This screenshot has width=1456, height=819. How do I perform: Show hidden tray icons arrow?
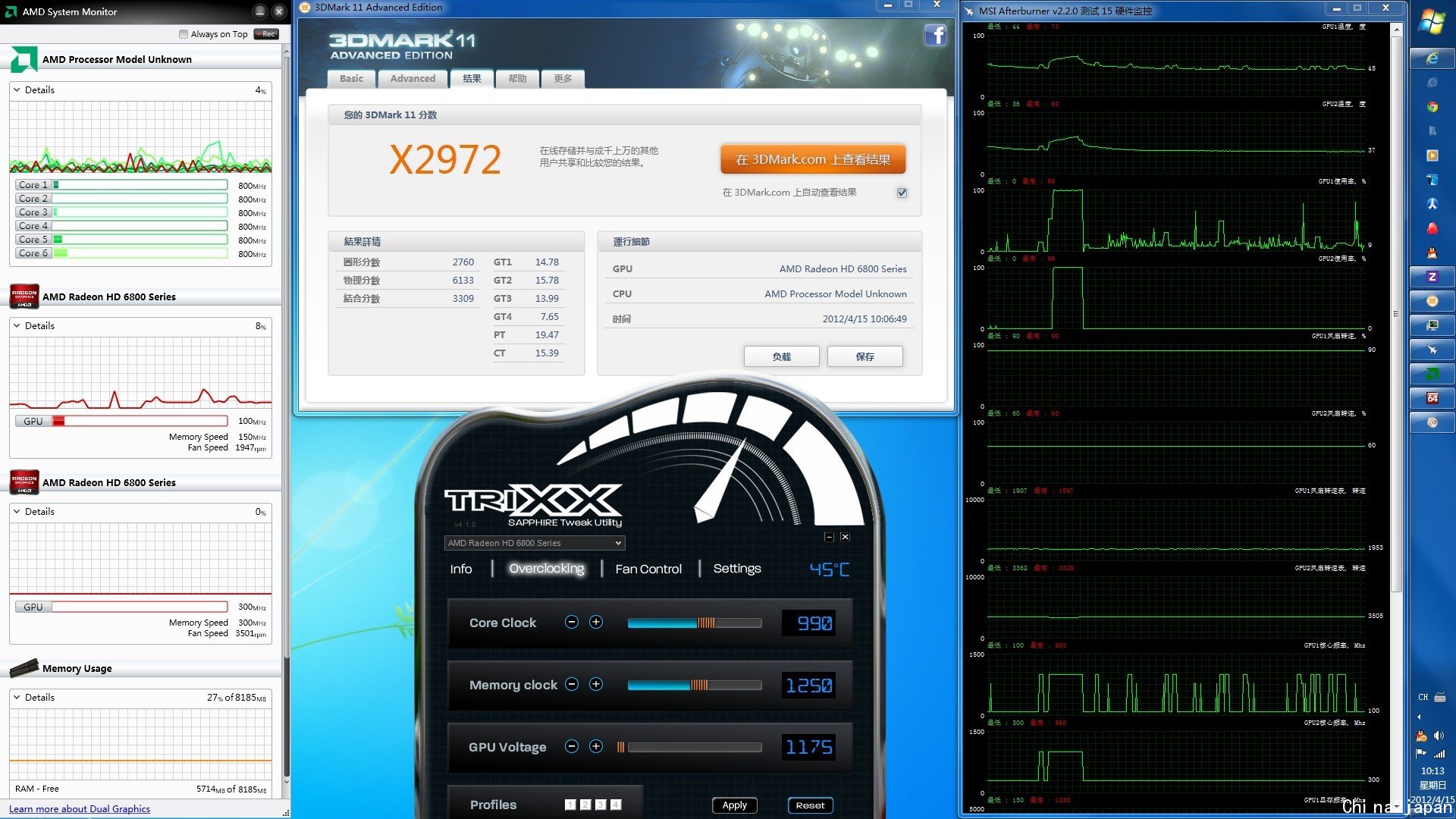pos(1419,717)
